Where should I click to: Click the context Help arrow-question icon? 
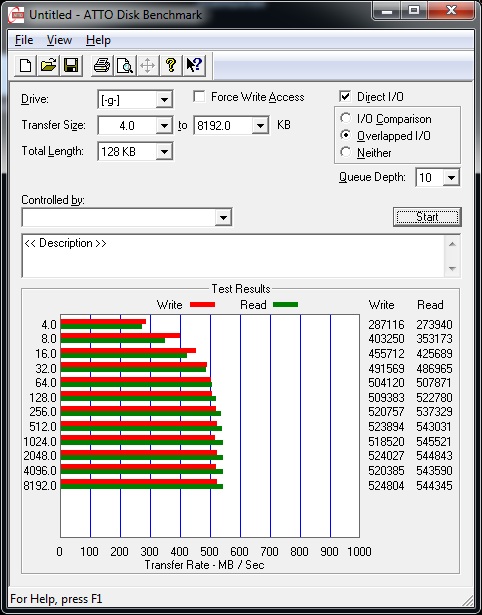(194, 65)
